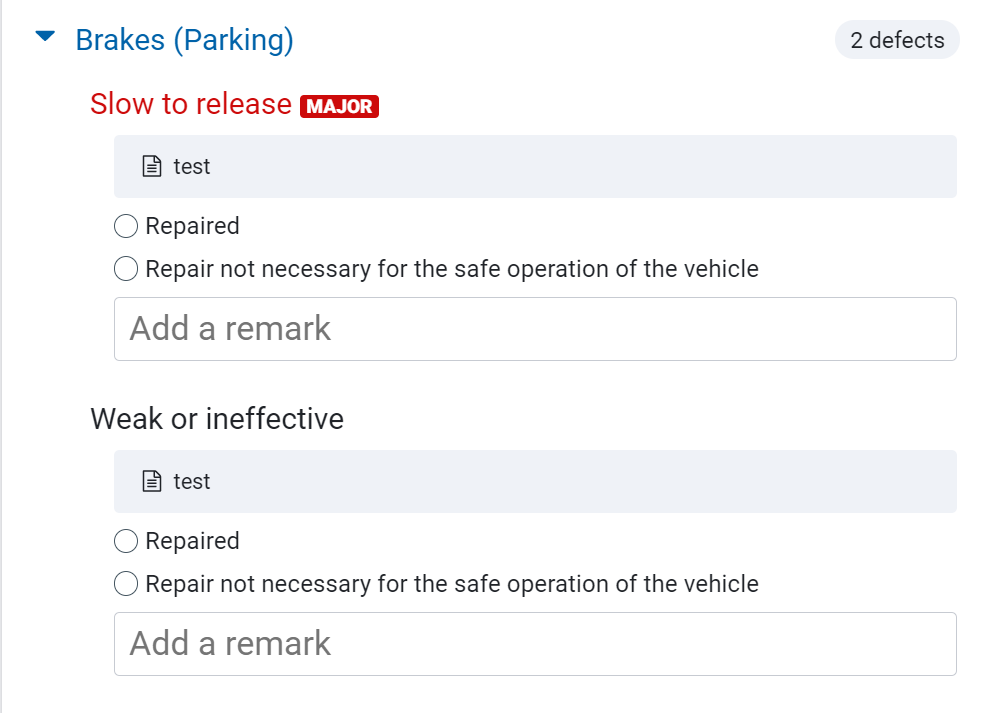Select the first test note row
This screenshot has width=986, height=713.
tap(535, 167)
